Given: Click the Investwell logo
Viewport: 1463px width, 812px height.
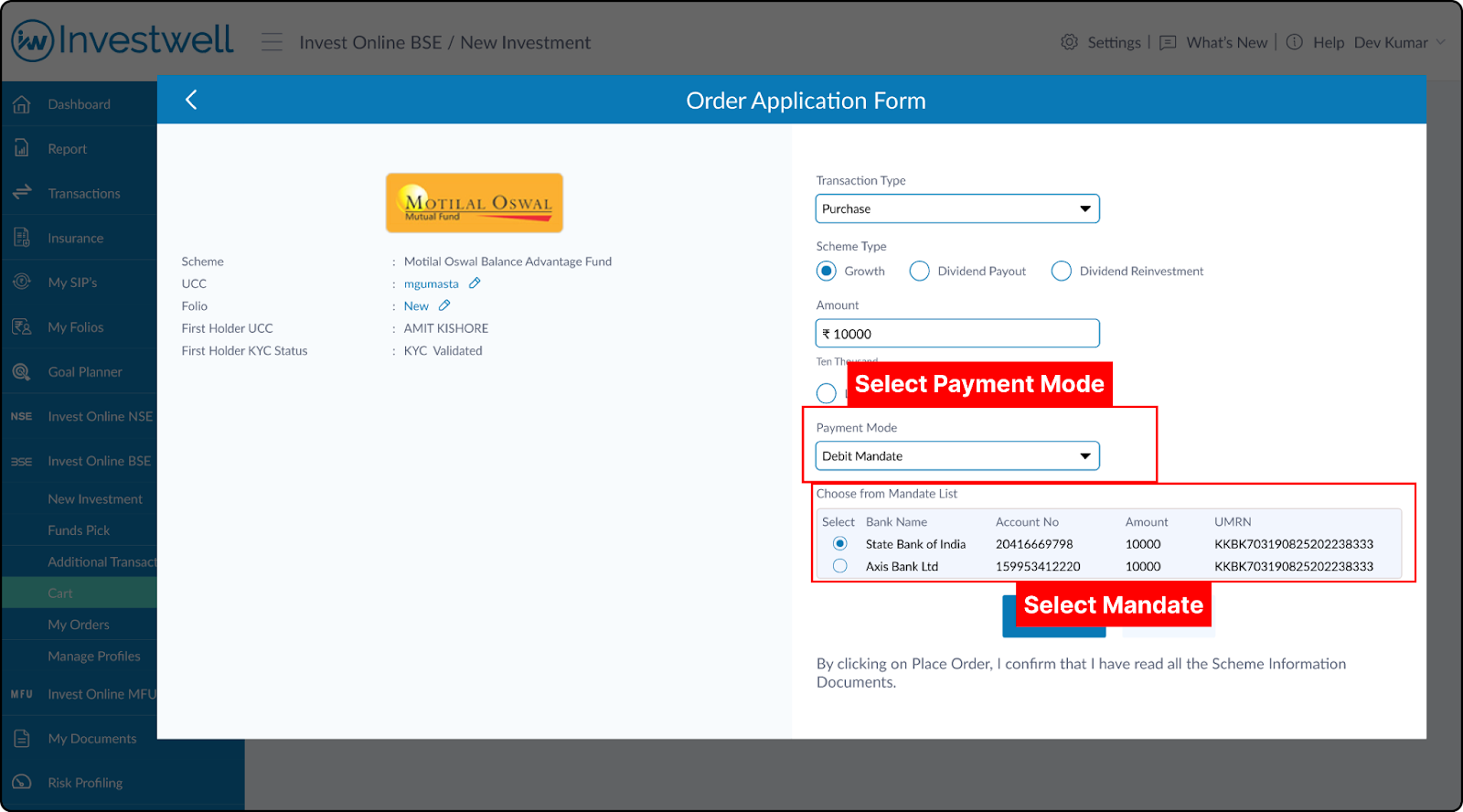Looking at the screenshot, I should [123, 40].
